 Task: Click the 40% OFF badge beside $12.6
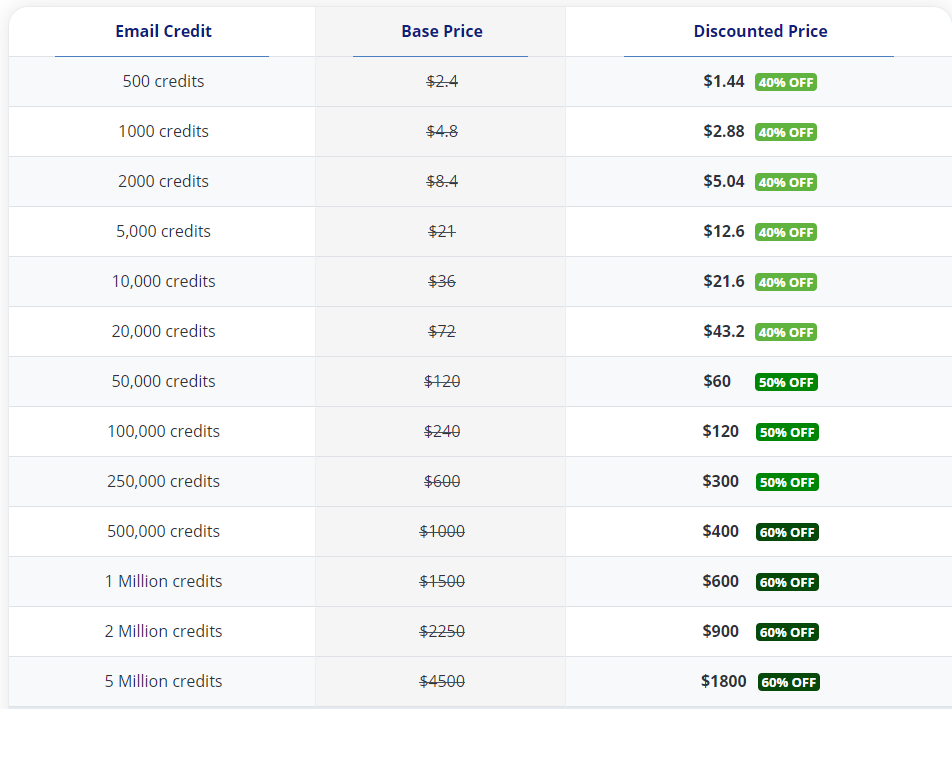[786, 232]
